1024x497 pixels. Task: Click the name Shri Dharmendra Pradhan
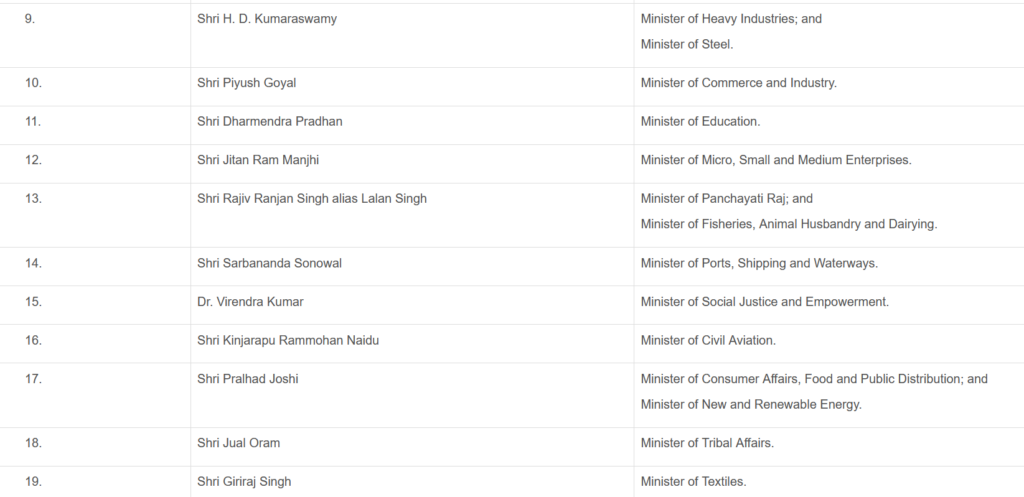coord(263,121)
